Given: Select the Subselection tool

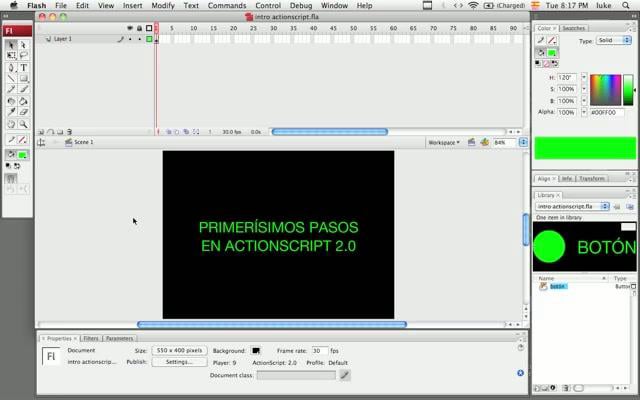Looking at the screenshot, I should (23, 44).
